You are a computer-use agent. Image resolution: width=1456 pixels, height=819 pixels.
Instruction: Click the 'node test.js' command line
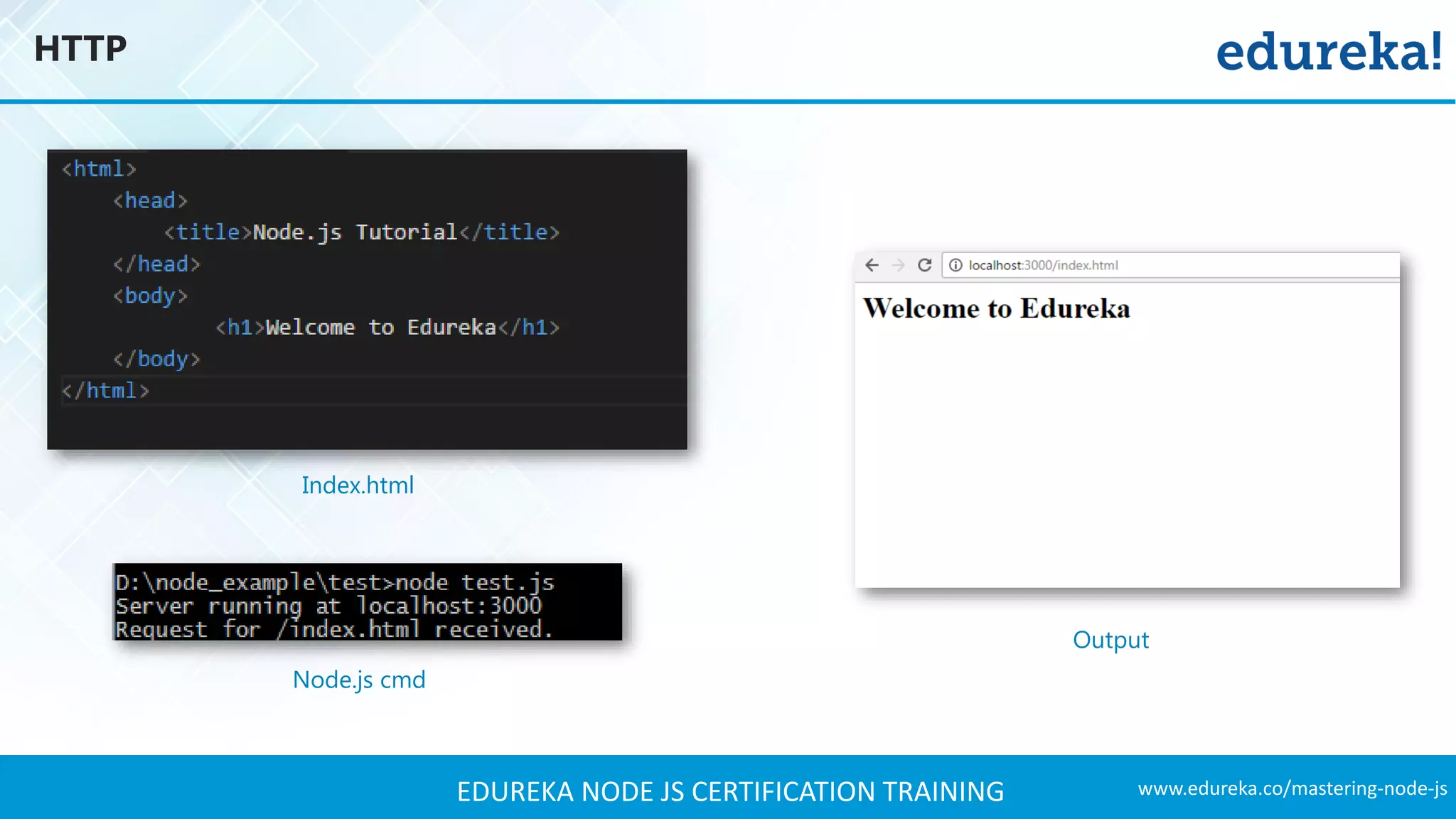(x=335, y=582)
